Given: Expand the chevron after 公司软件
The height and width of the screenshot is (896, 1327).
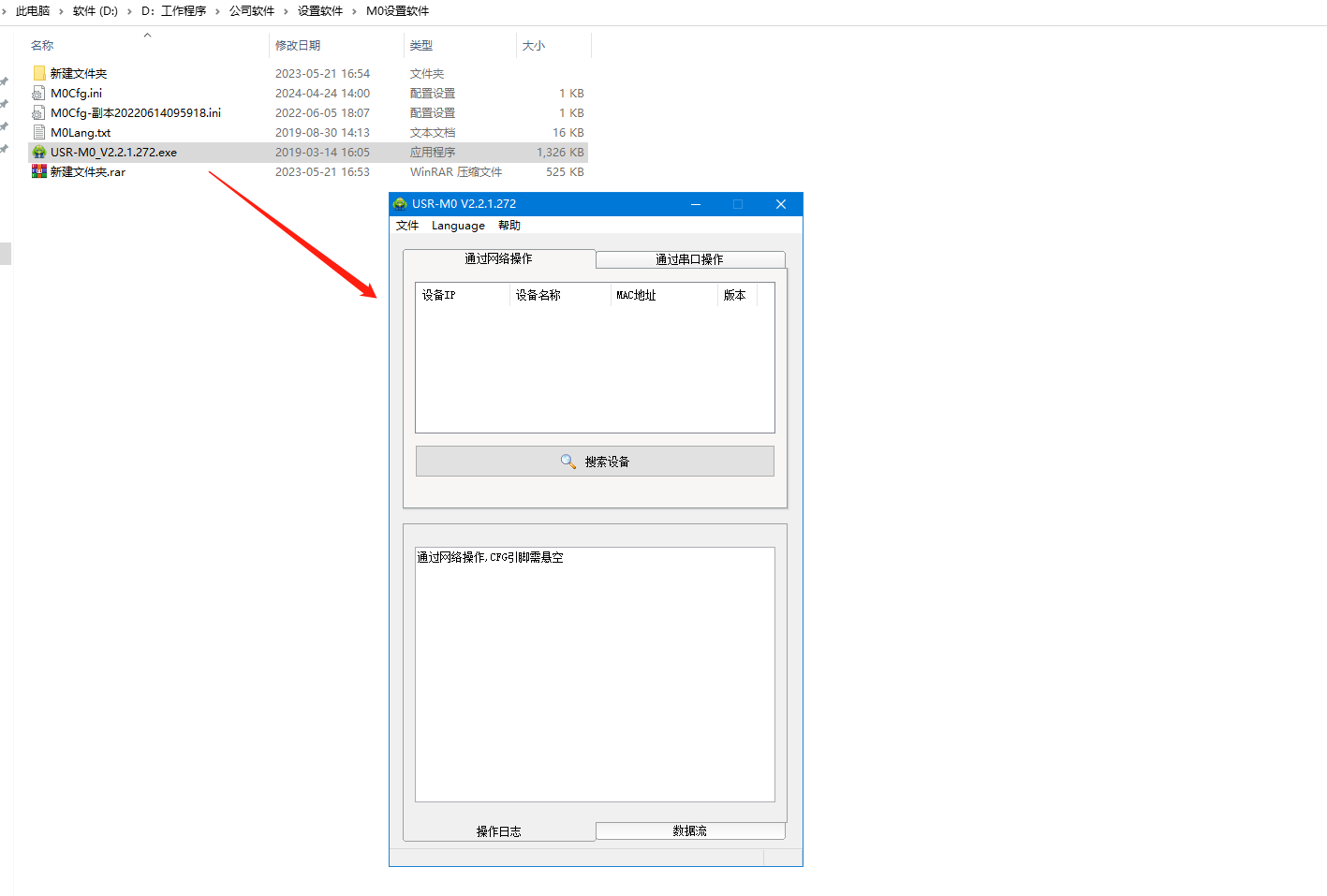Looking at the screenshot, I should click(x=287, y=11).
